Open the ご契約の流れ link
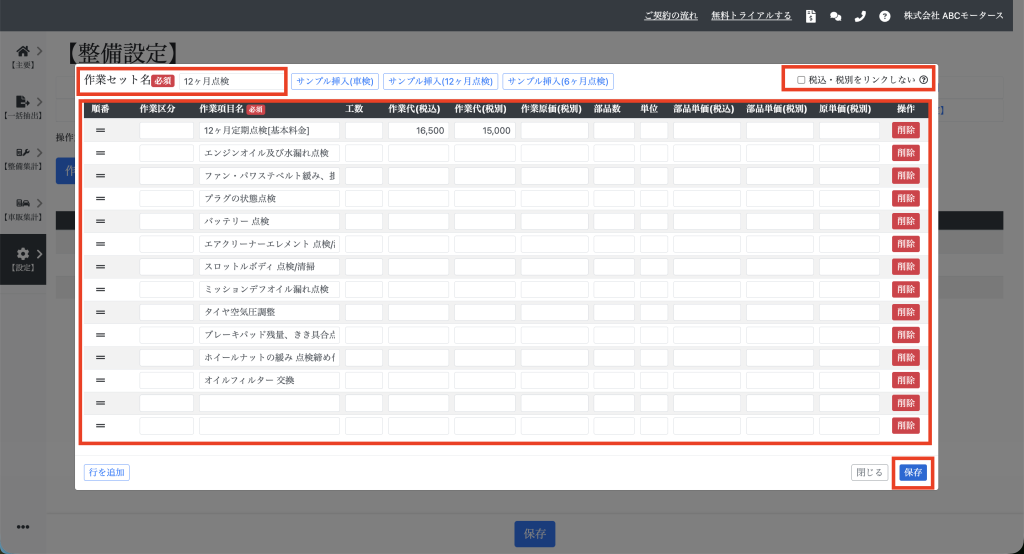 point(671,16)
